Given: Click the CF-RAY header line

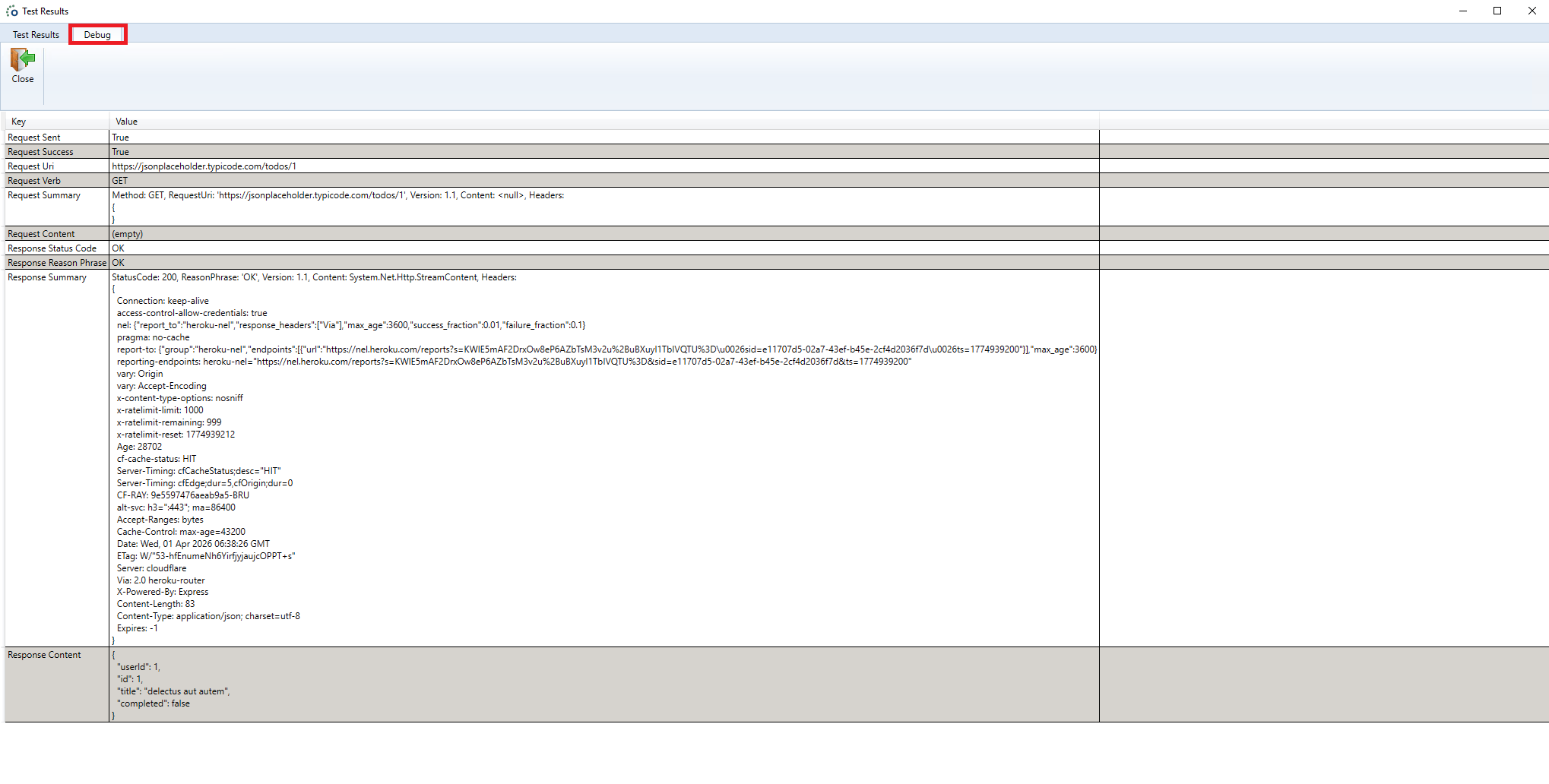Looking at the screenshot, I should 183,495.
